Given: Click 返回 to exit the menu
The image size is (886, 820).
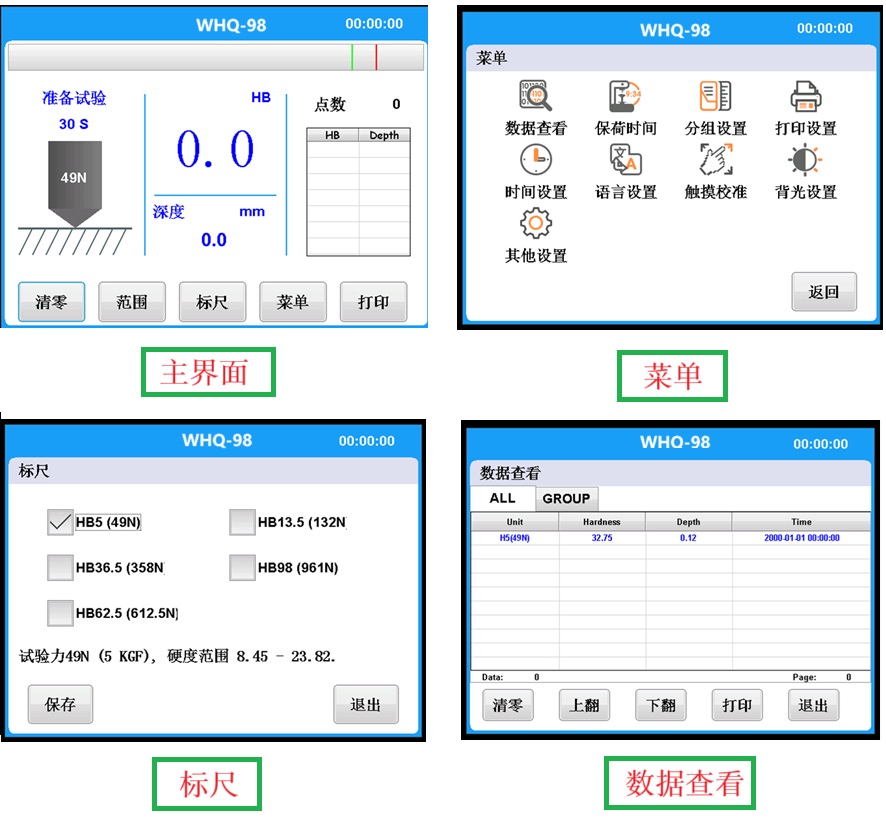Looking at the screenshot, I should [824, 292].
